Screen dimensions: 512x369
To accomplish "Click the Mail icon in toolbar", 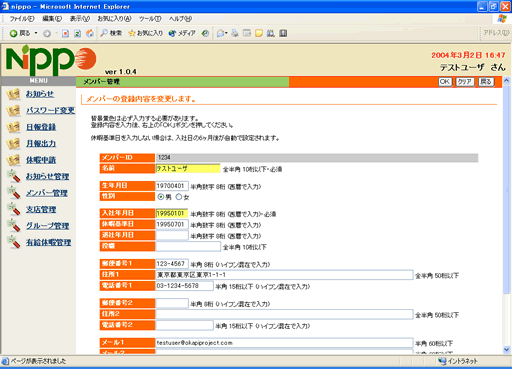I will pyautogui.click(x=220, y=33).
